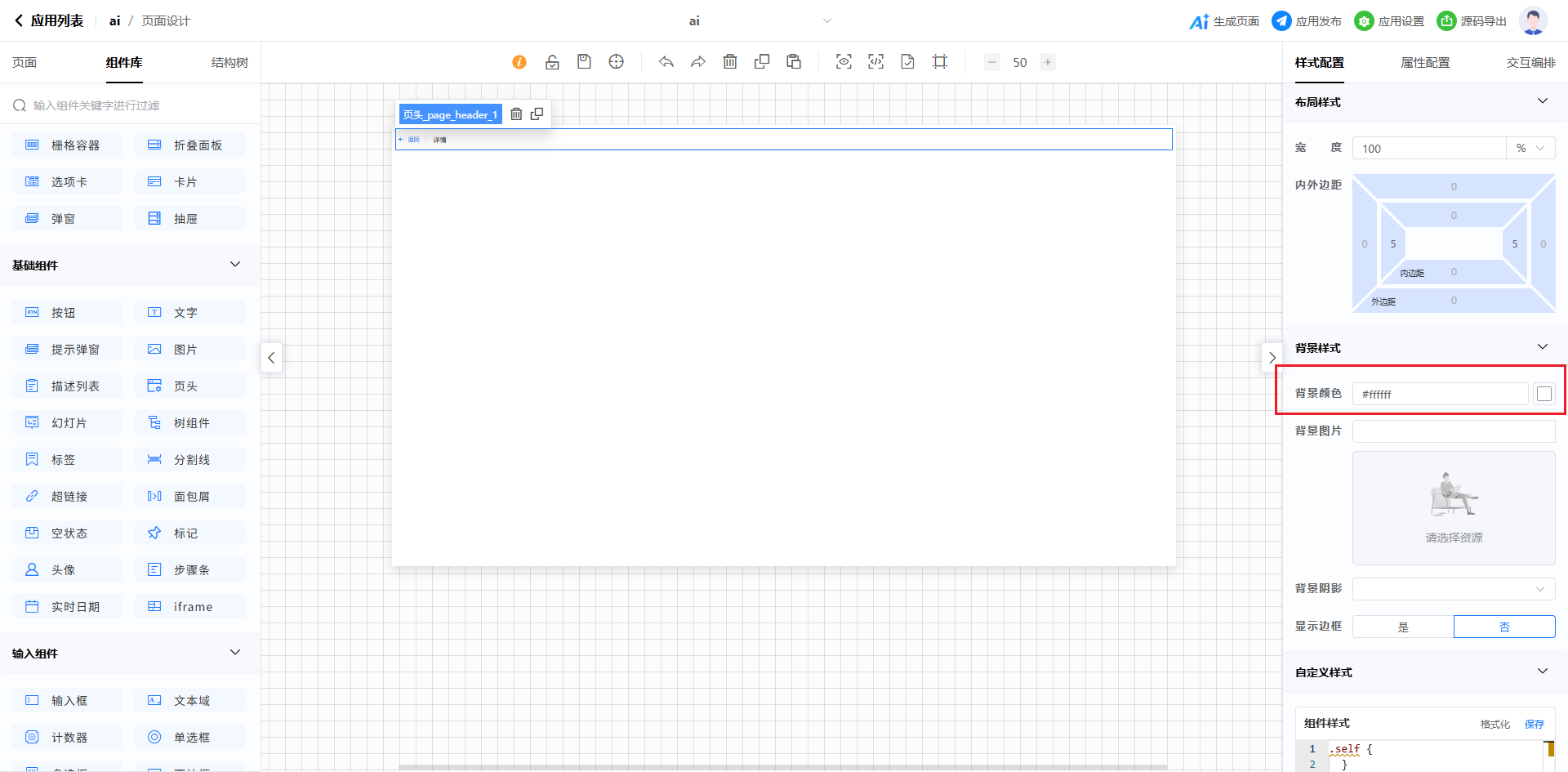Click the redo arrow in toolbar
Screen dimensions: 1568x772
coord(698,62)
